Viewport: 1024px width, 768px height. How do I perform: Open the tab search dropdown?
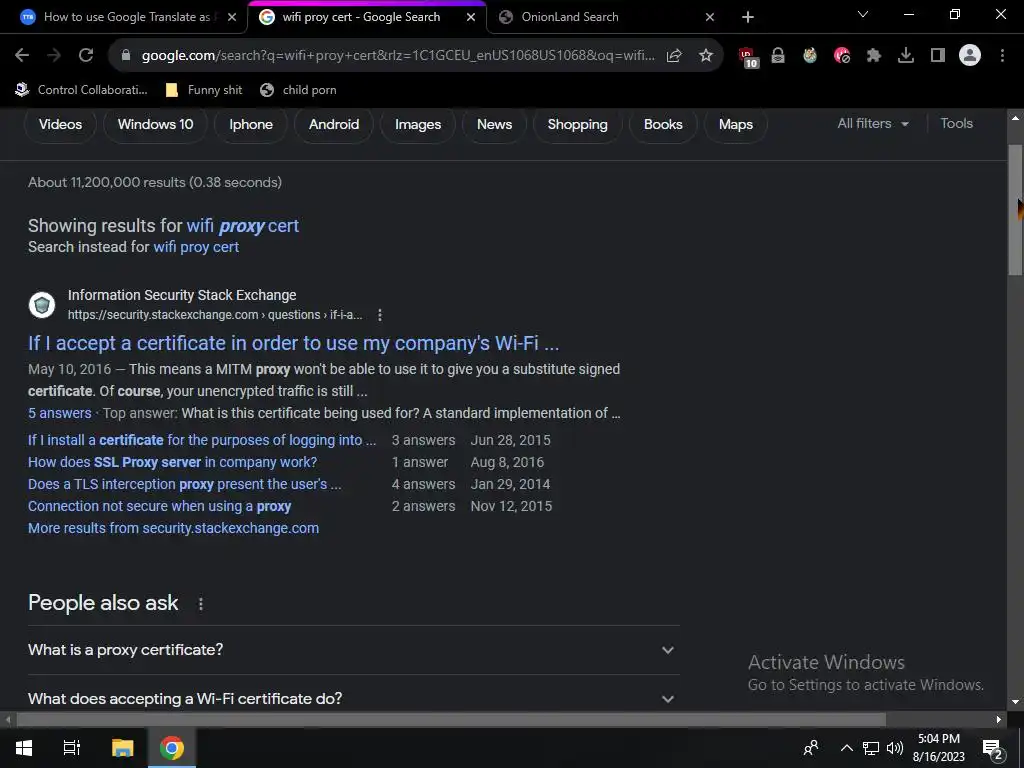863,14
